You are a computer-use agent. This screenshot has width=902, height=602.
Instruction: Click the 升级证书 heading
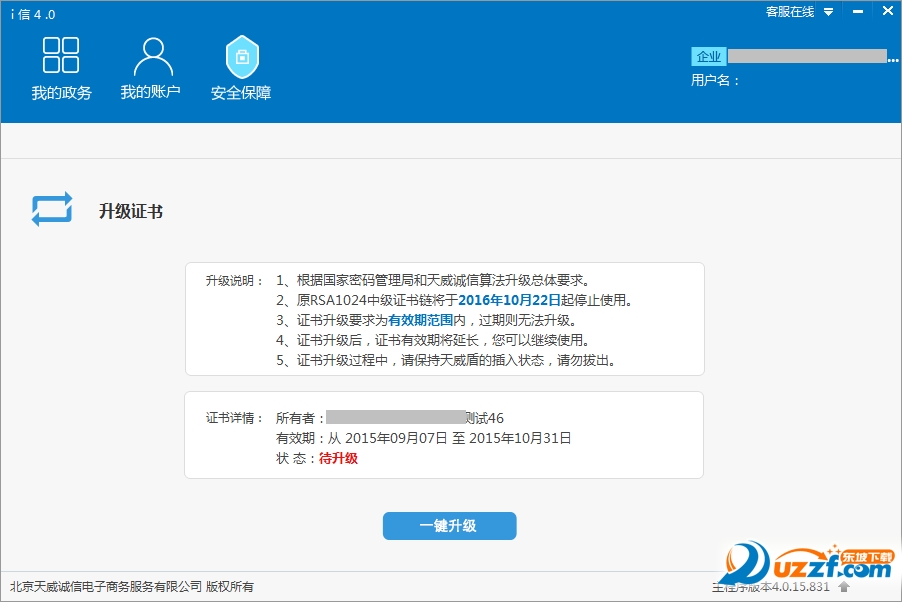click(131, 211)
